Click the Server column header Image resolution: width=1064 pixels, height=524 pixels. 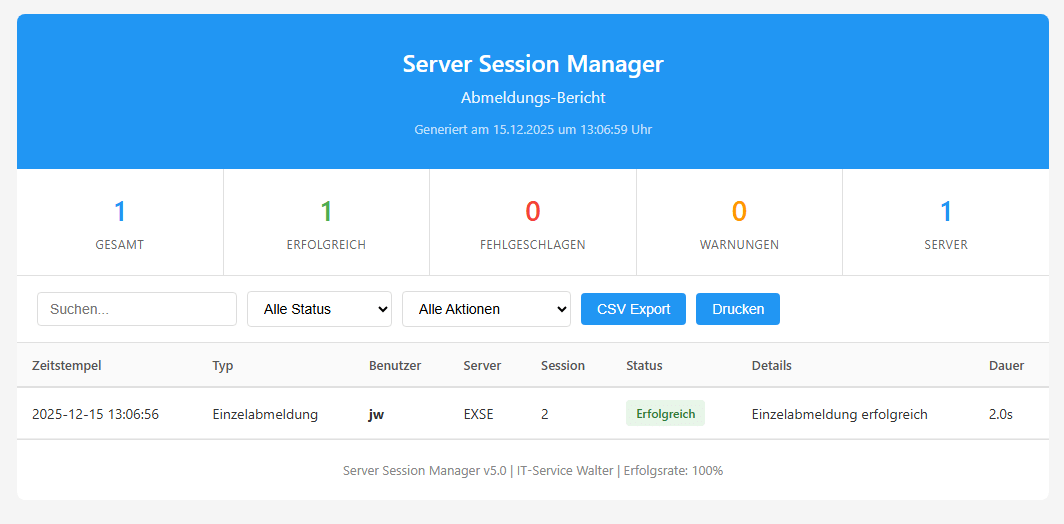[x=482, y=366]
